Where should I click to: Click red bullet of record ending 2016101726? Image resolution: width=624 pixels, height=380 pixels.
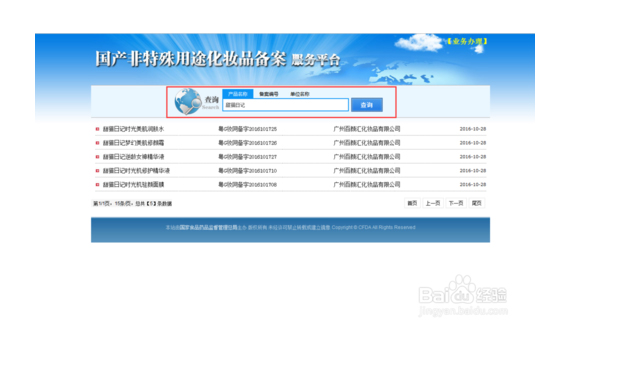[x=97, y=143]
